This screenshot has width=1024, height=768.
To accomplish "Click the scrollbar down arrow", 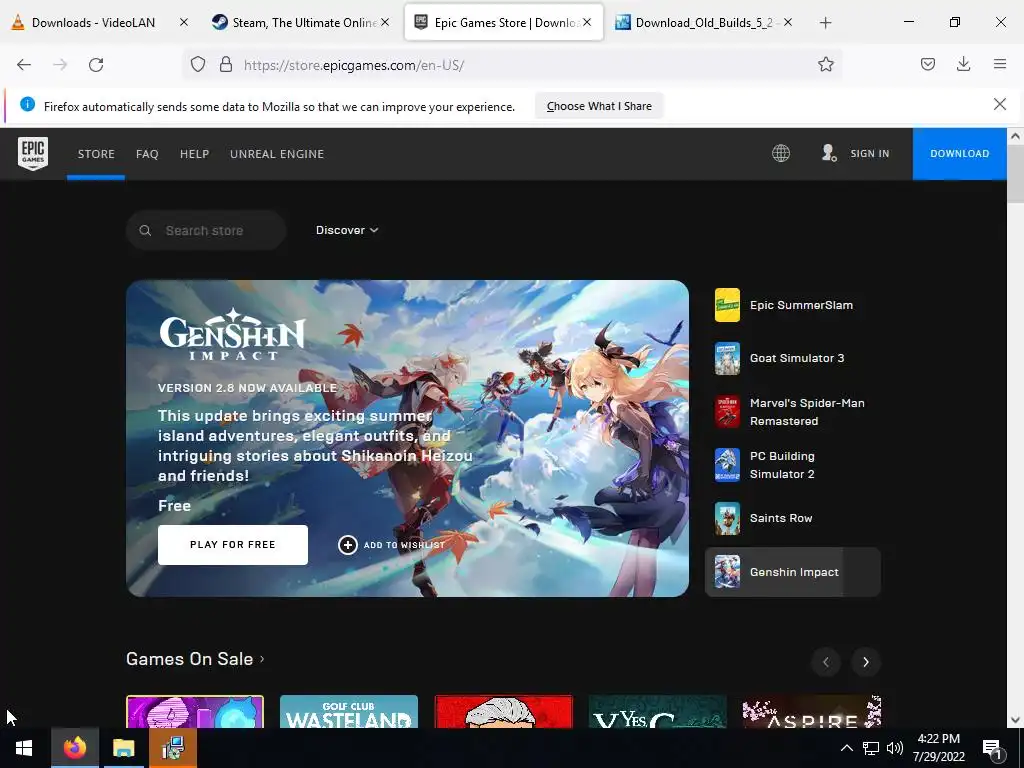I will click(x=1014, y=720).
